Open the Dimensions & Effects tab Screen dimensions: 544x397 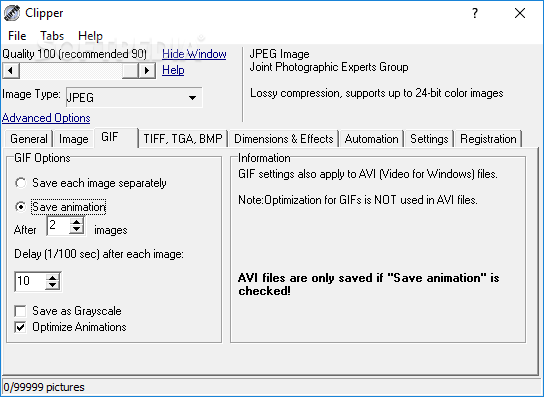point(283,139)
